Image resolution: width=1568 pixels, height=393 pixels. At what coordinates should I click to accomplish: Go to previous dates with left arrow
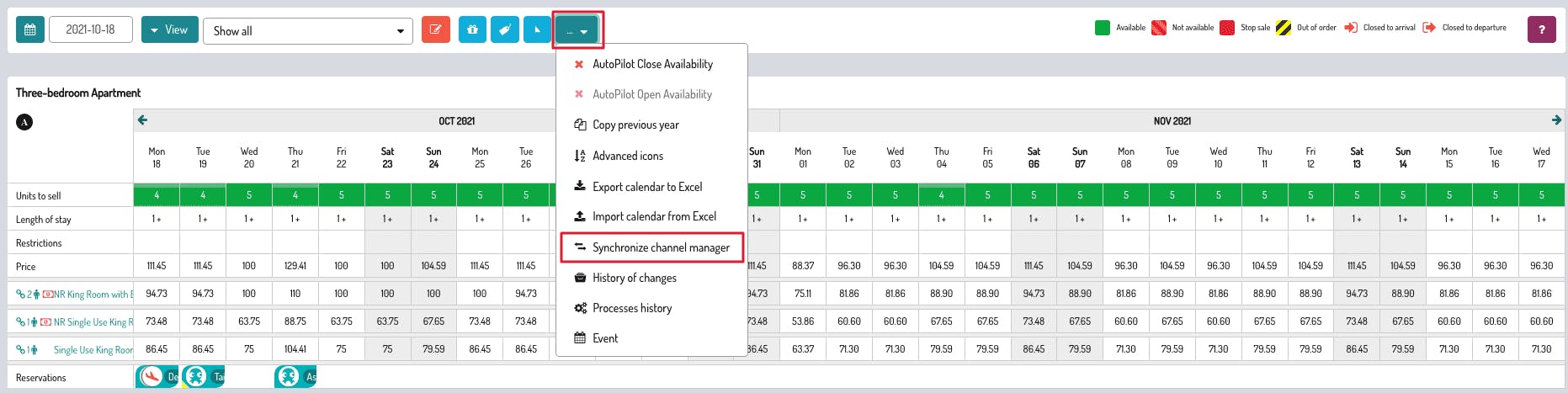coord(142,120)
